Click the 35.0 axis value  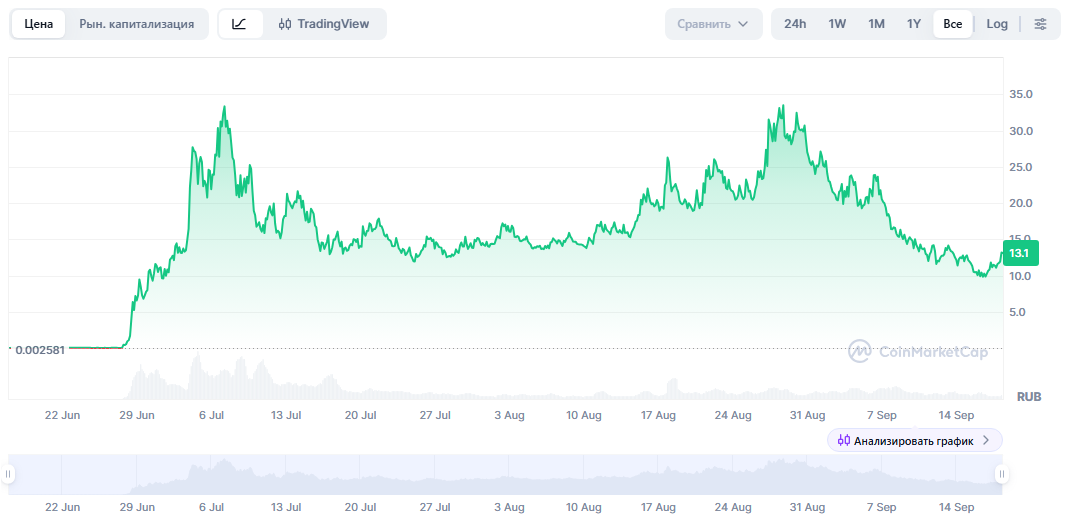coord(1021,94)
